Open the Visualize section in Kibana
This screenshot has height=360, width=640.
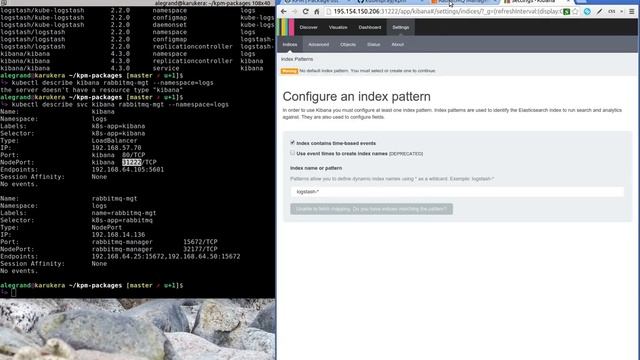pyautogui.click(x=338, y=27)
